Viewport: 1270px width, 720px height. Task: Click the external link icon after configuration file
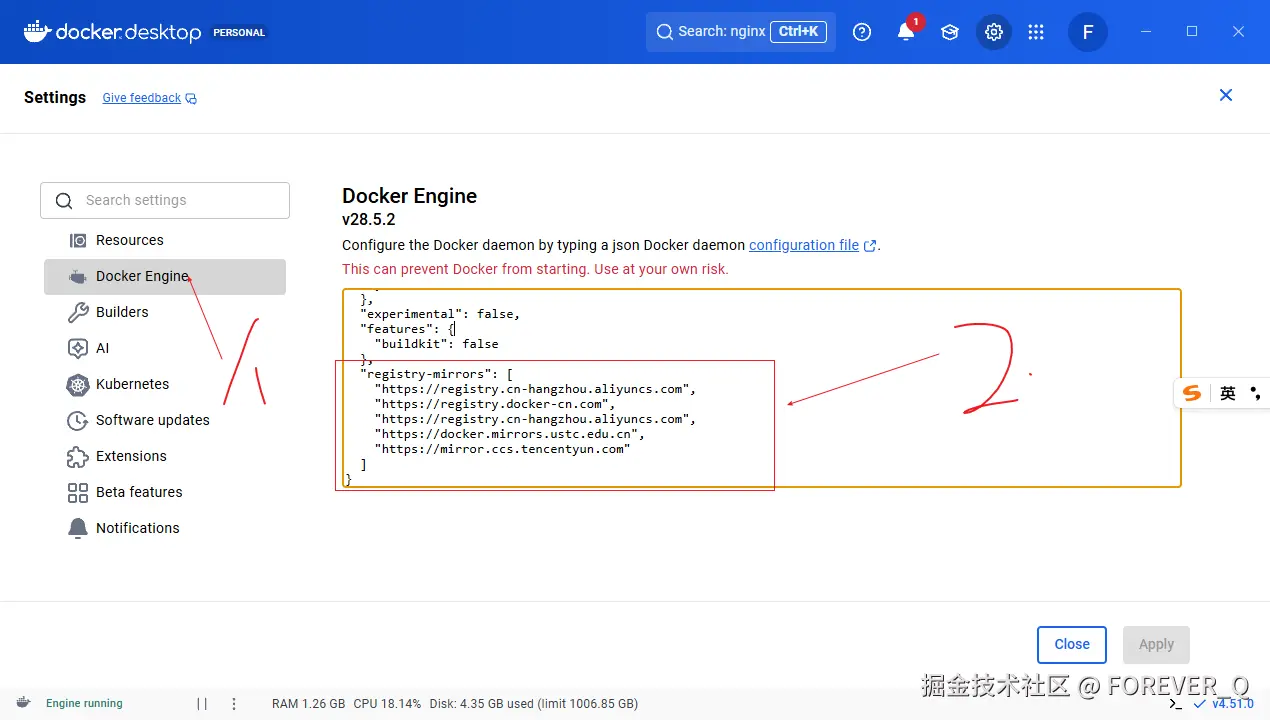coord(870,246)
